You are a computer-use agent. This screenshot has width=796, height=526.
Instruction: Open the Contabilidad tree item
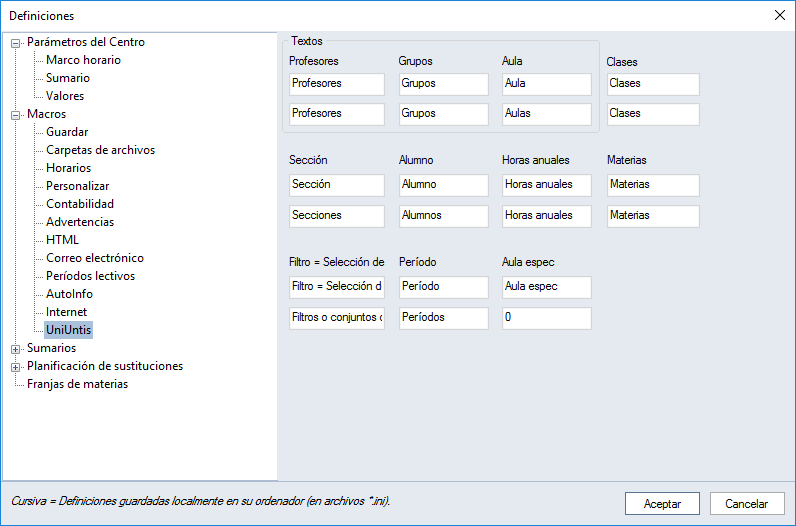pos(80,204)
